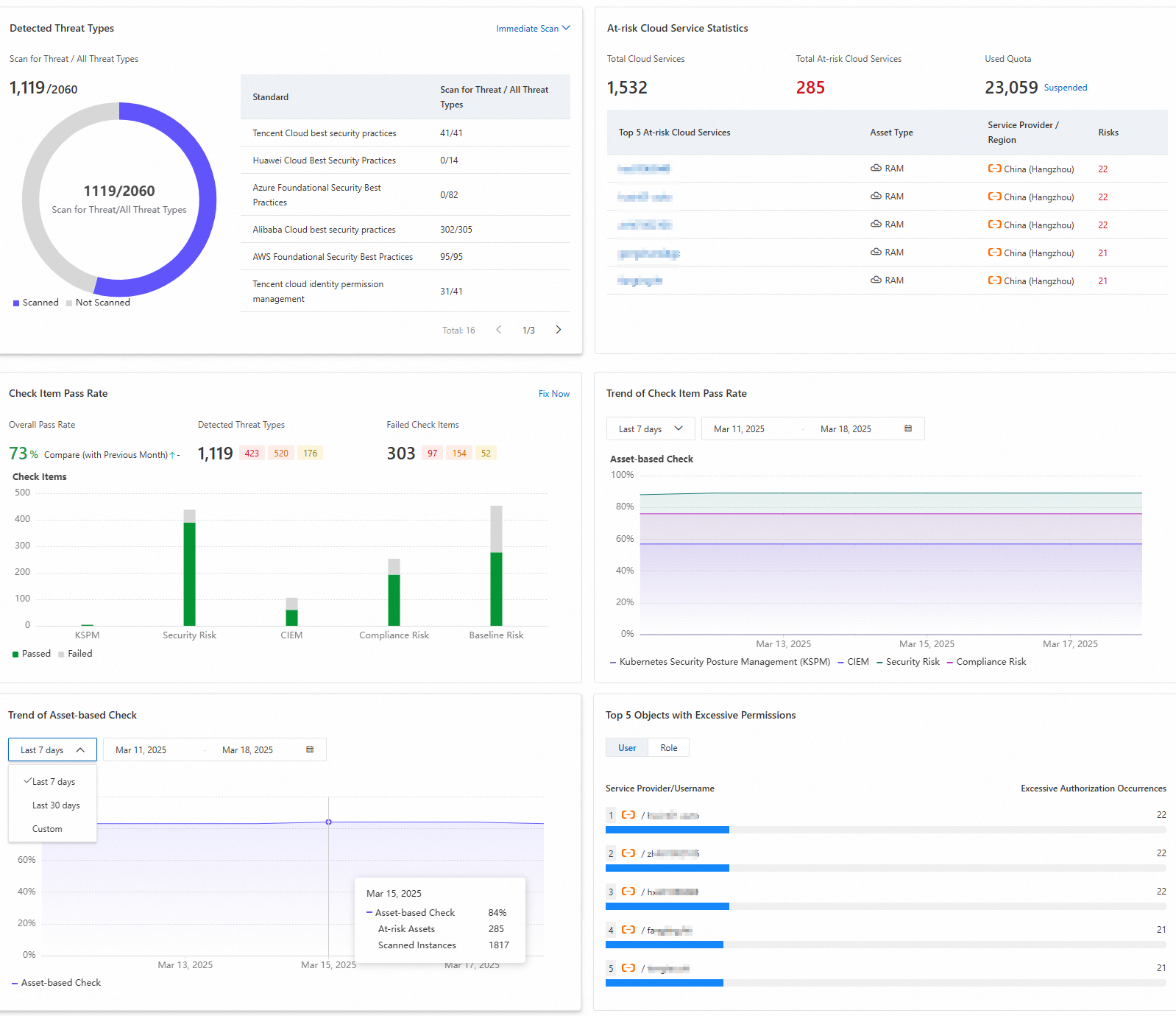This screenshot has width=1176, height=1016.
Task: Toggle the Scanned legend item in donut chart
Action: pyautogui.click(x=35, y=303)
